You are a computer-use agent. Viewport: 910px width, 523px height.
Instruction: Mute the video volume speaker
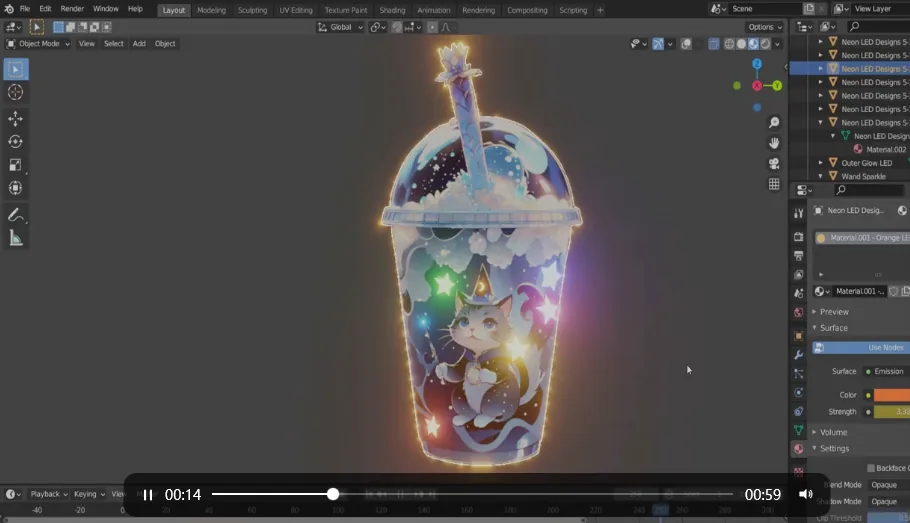click(x=806, y=495)
